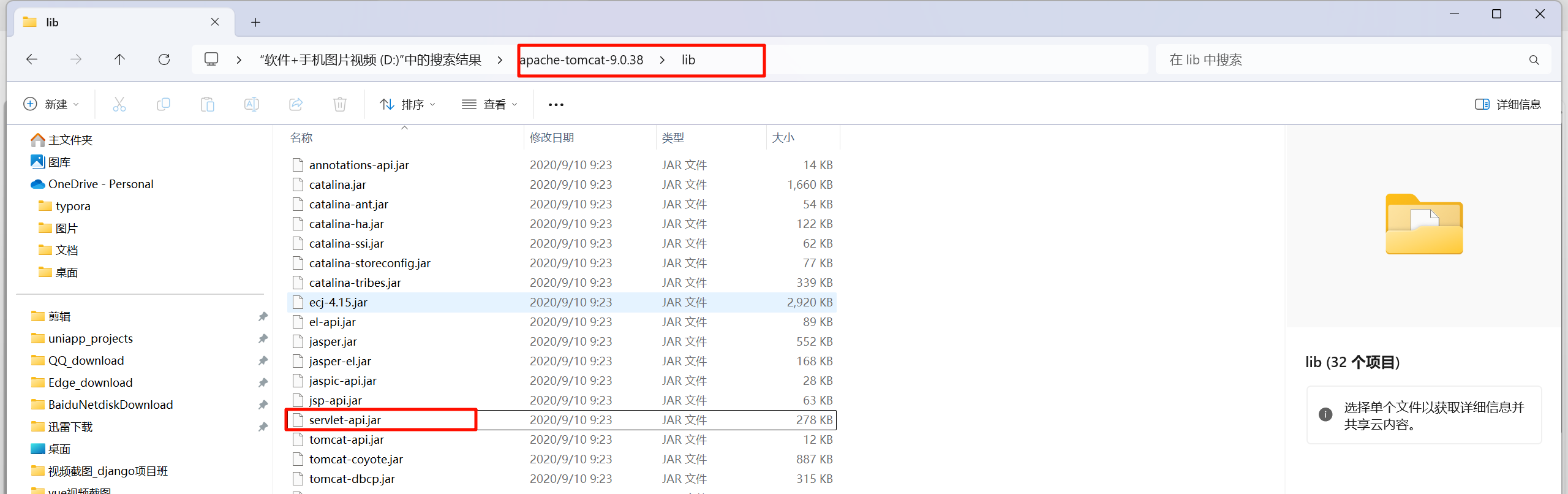Open pinned 剪辑 folder

click(51, 317)
